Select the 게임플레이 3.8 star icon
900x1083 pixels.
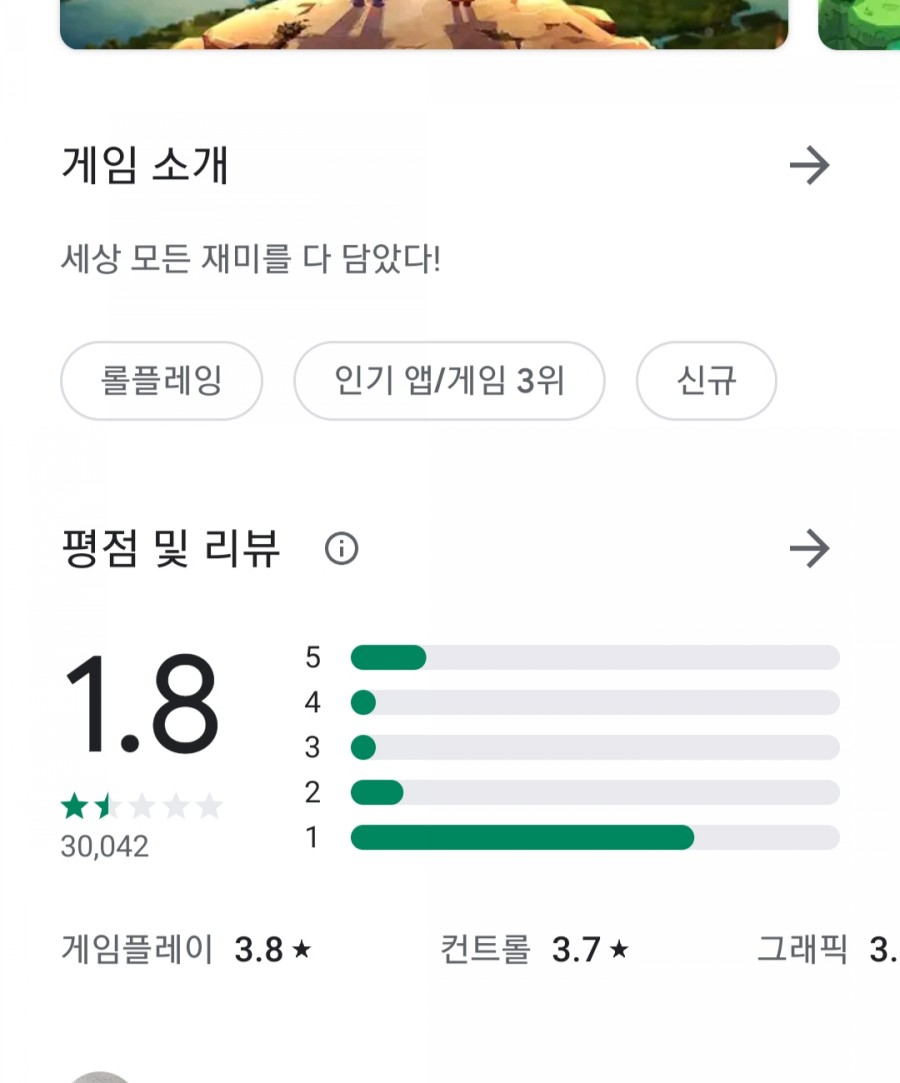pos(302,950)
